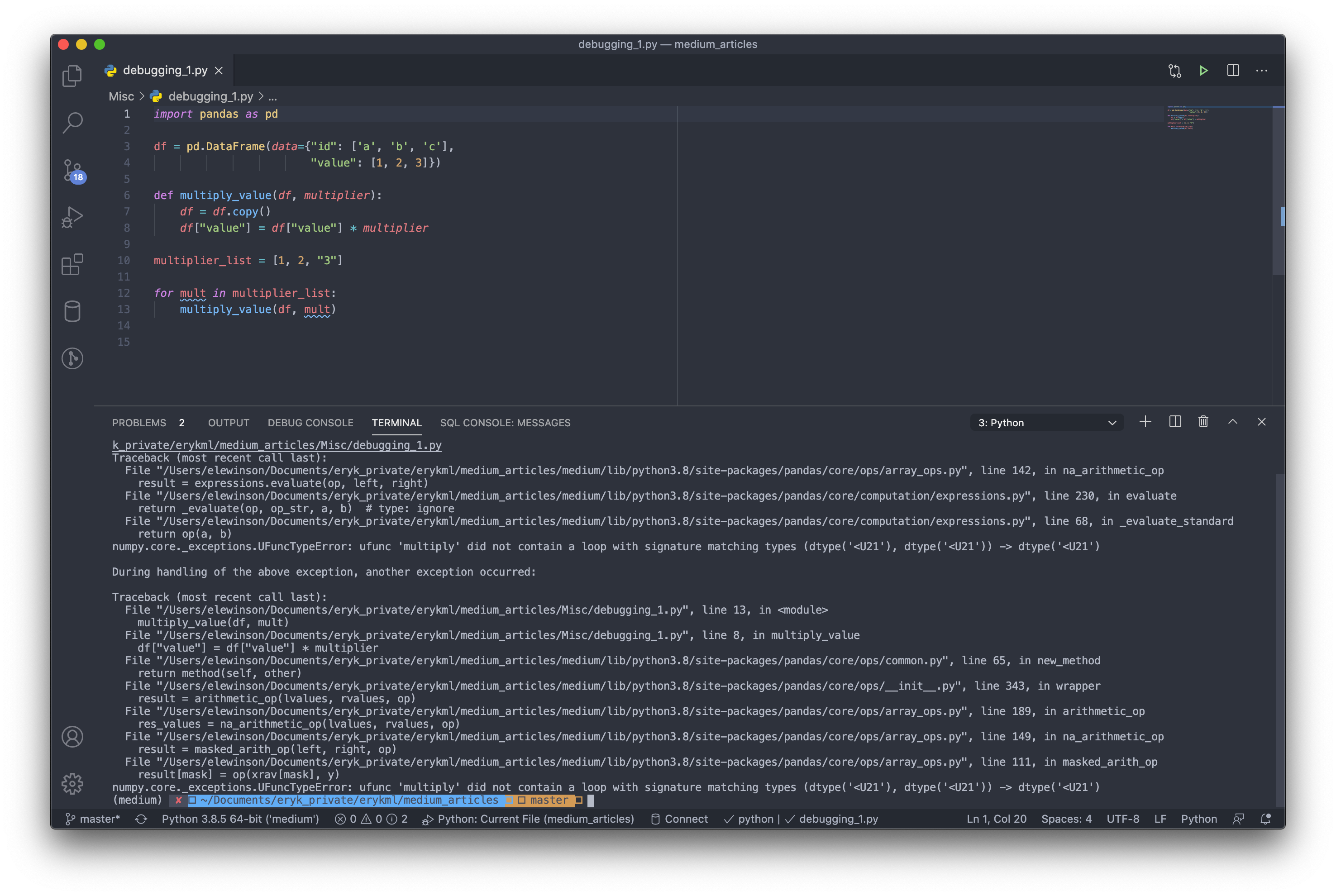The image size is (1336, 896).
Task: Open the database cylinder sidebar icon
Action: (x=72, y=311)
